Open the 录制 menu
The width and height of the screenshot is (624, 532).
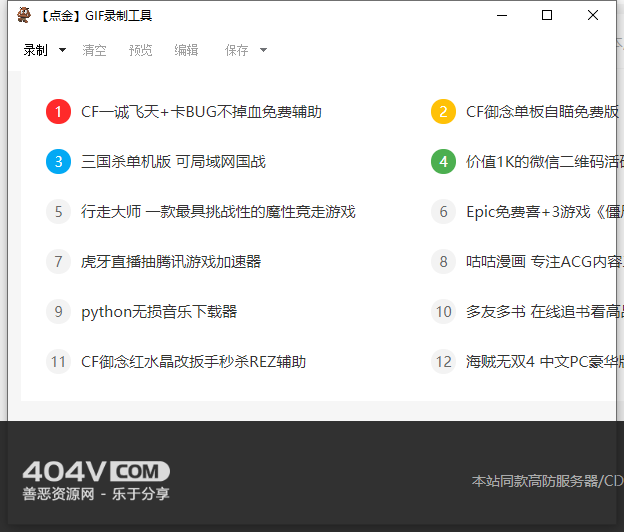35,50
